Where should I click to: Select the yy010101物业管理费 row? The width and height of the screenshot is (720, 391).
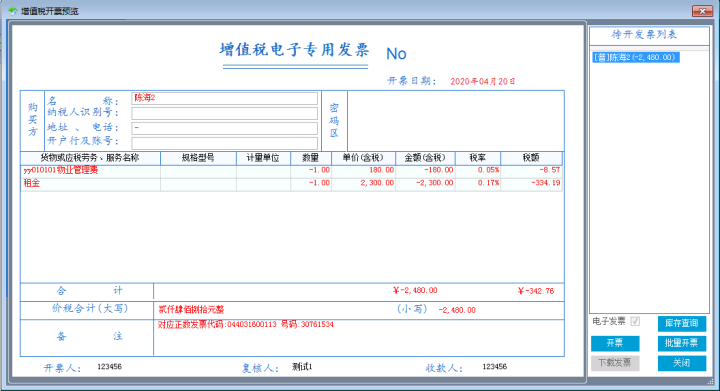pos(292,171)
